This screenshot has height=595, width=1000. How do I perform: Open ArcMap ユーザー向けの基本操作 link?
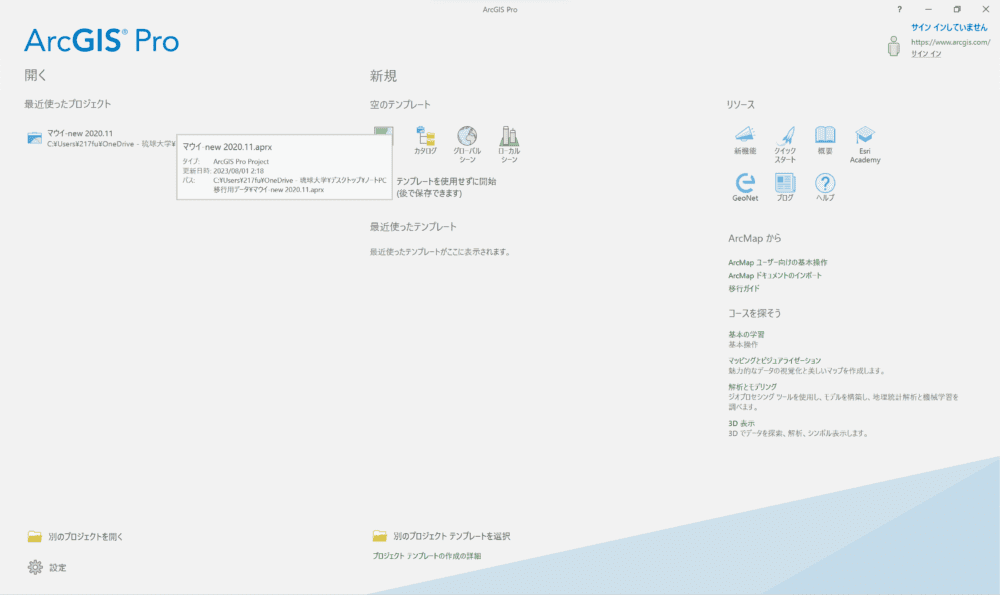click(777, 262)
